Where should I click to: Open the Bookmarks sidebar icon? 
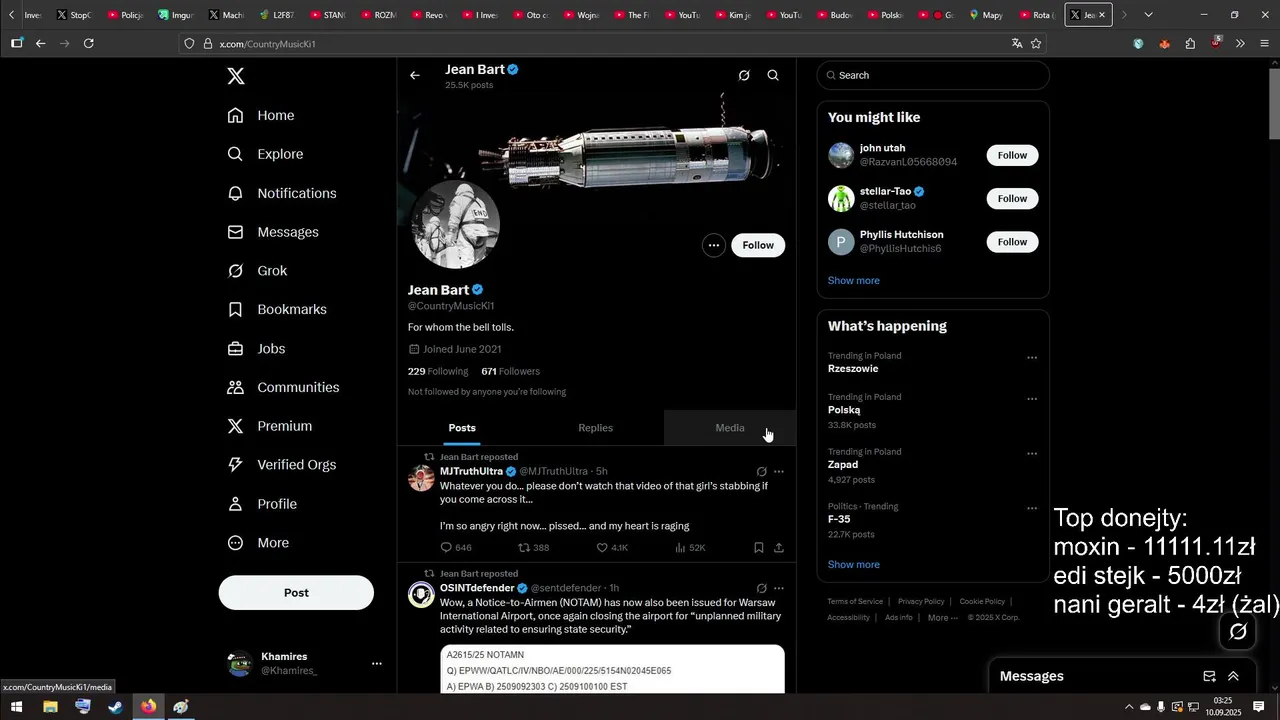tap(236, 310)
